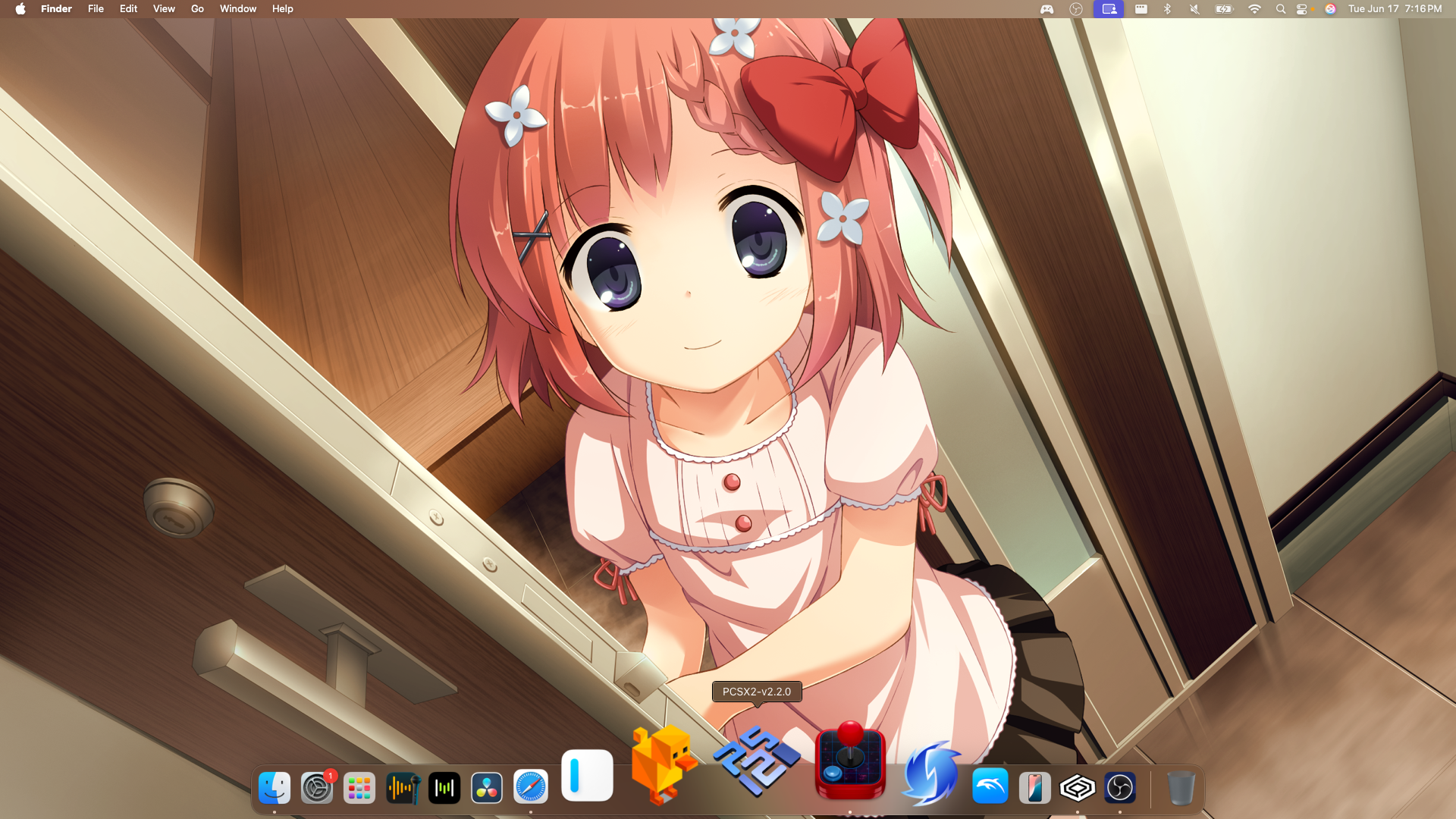The image size is (1456, 819).
Task: Open System Settings with the red badge
Action: click(x=317, y=789)
